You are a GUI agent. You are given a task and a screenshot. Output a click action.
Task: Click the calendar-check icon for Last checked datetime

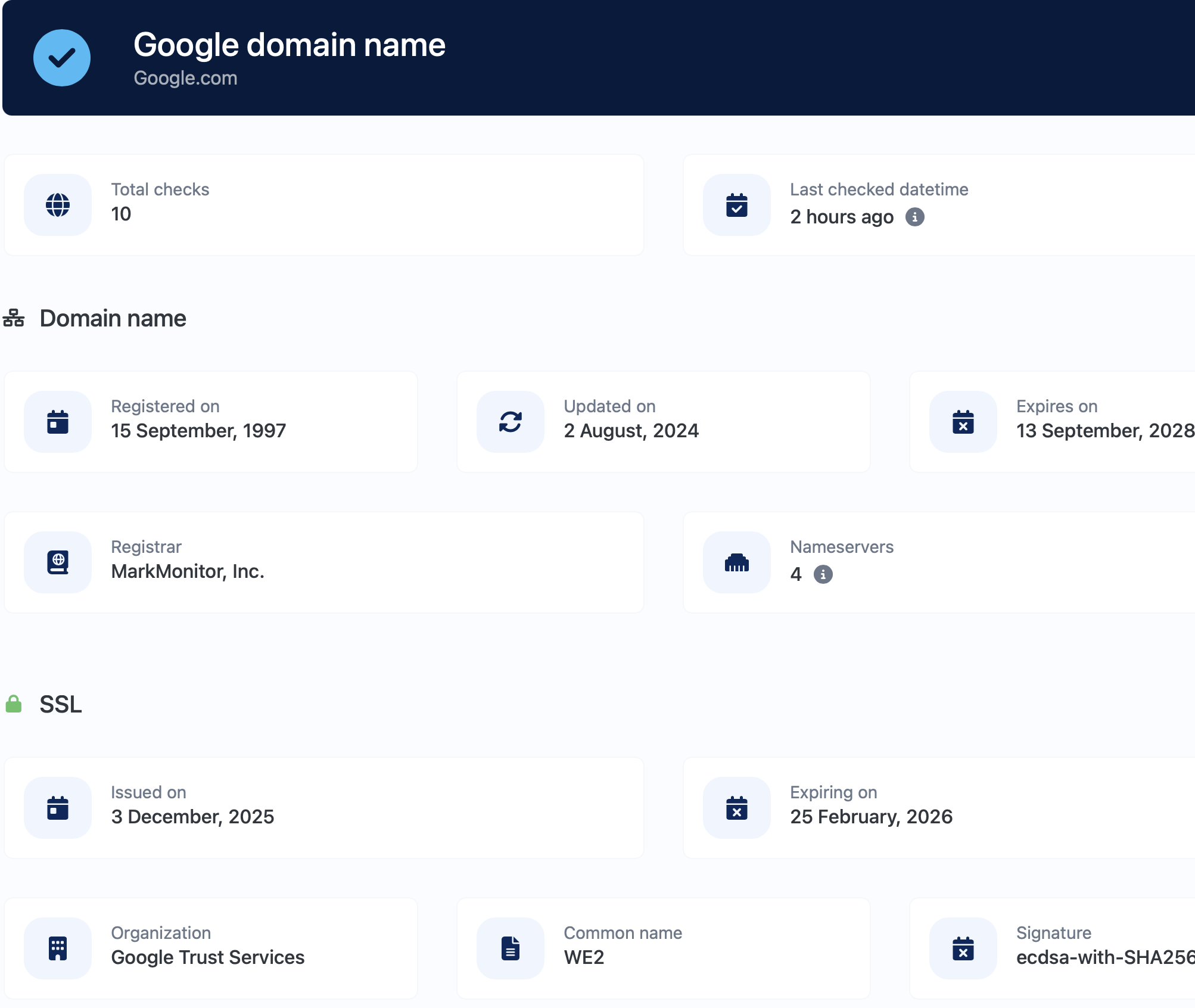pyautogui.click(x=737, y=205)
